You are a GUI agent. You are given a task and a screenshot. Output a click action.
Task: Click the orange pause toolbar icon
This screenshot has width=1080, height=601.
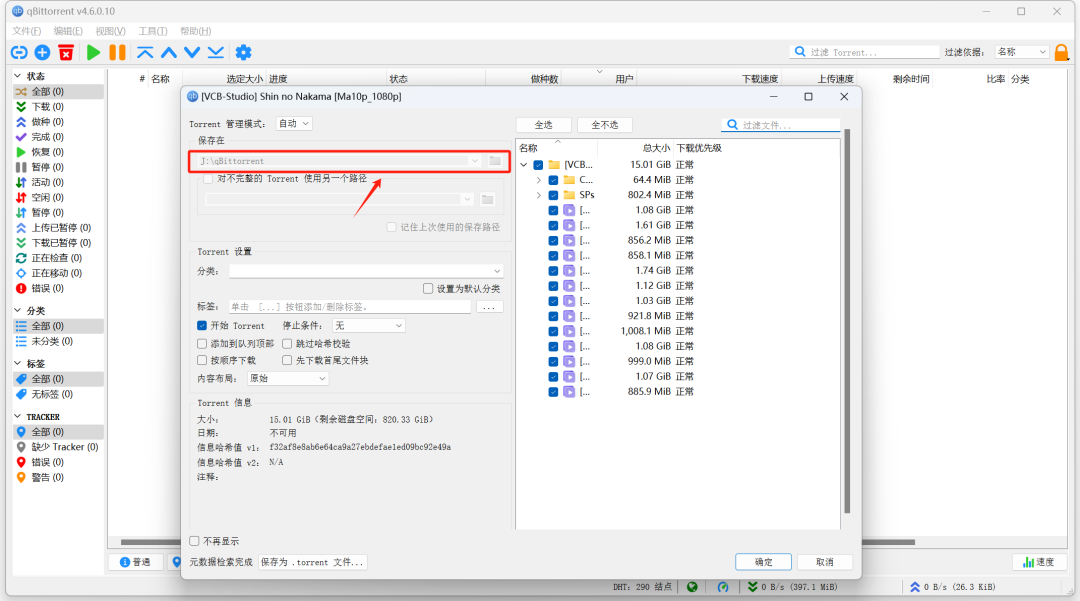(118, 52)
